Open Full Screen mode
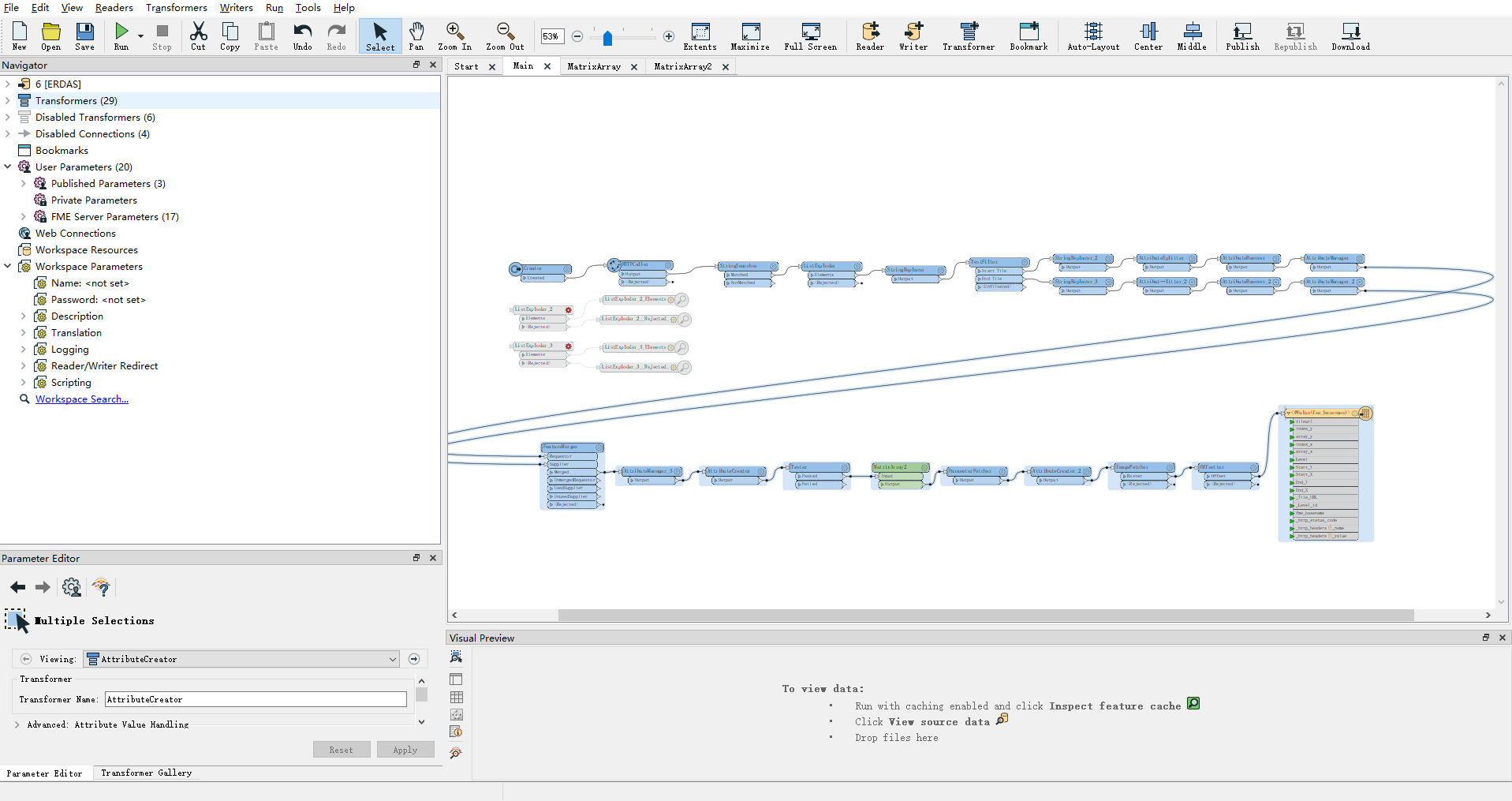Screen dimensions: 1512x801 (810, 36)
